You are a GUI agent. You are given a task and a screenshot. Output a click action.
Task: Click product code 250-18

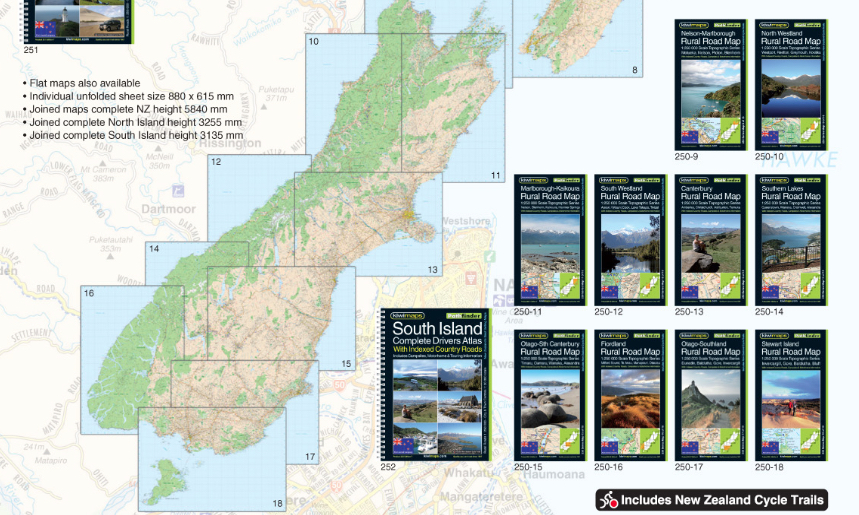tap(769, 467)
